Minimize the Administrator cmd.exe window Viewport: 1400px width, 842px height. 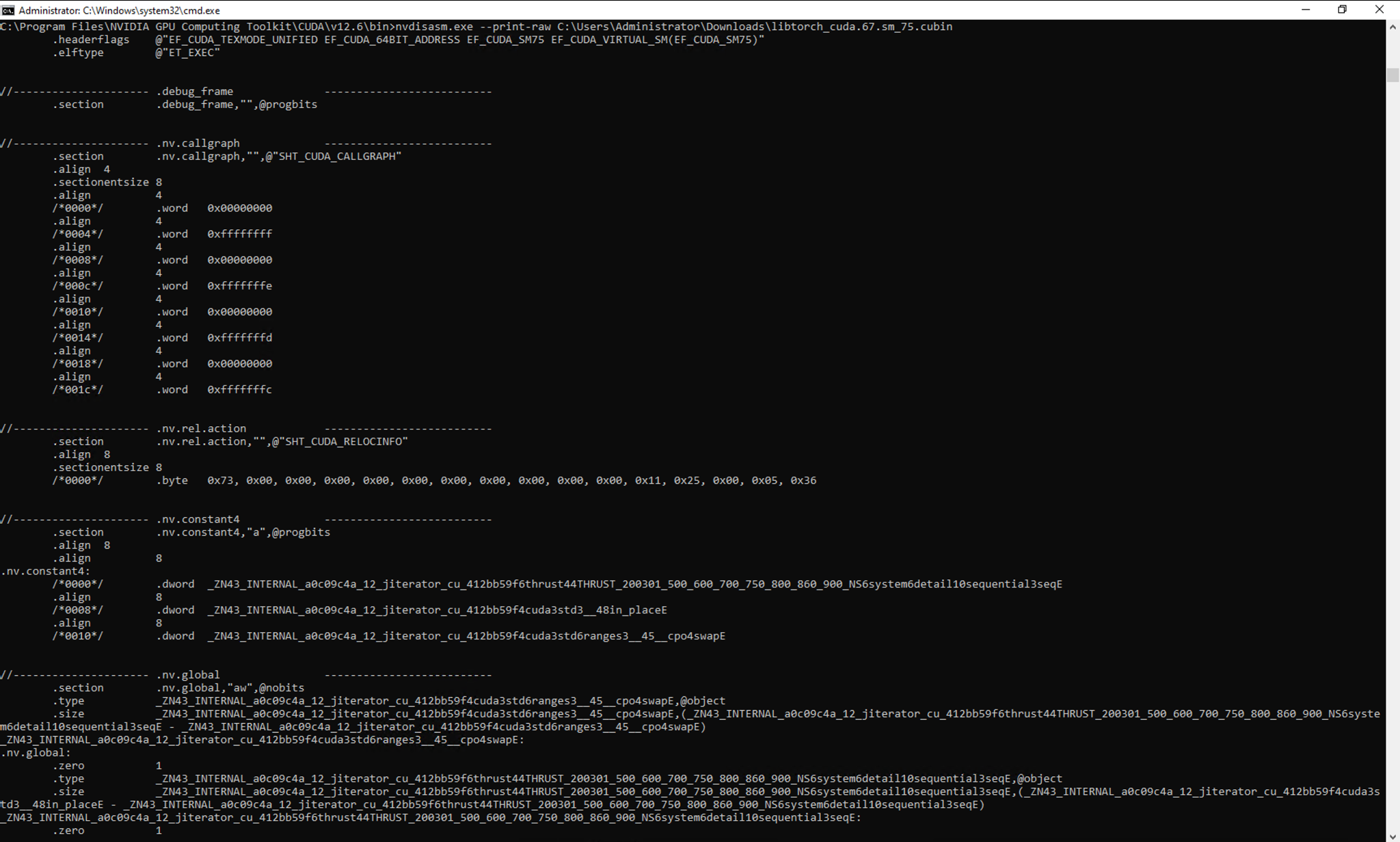coord(1306,10)
